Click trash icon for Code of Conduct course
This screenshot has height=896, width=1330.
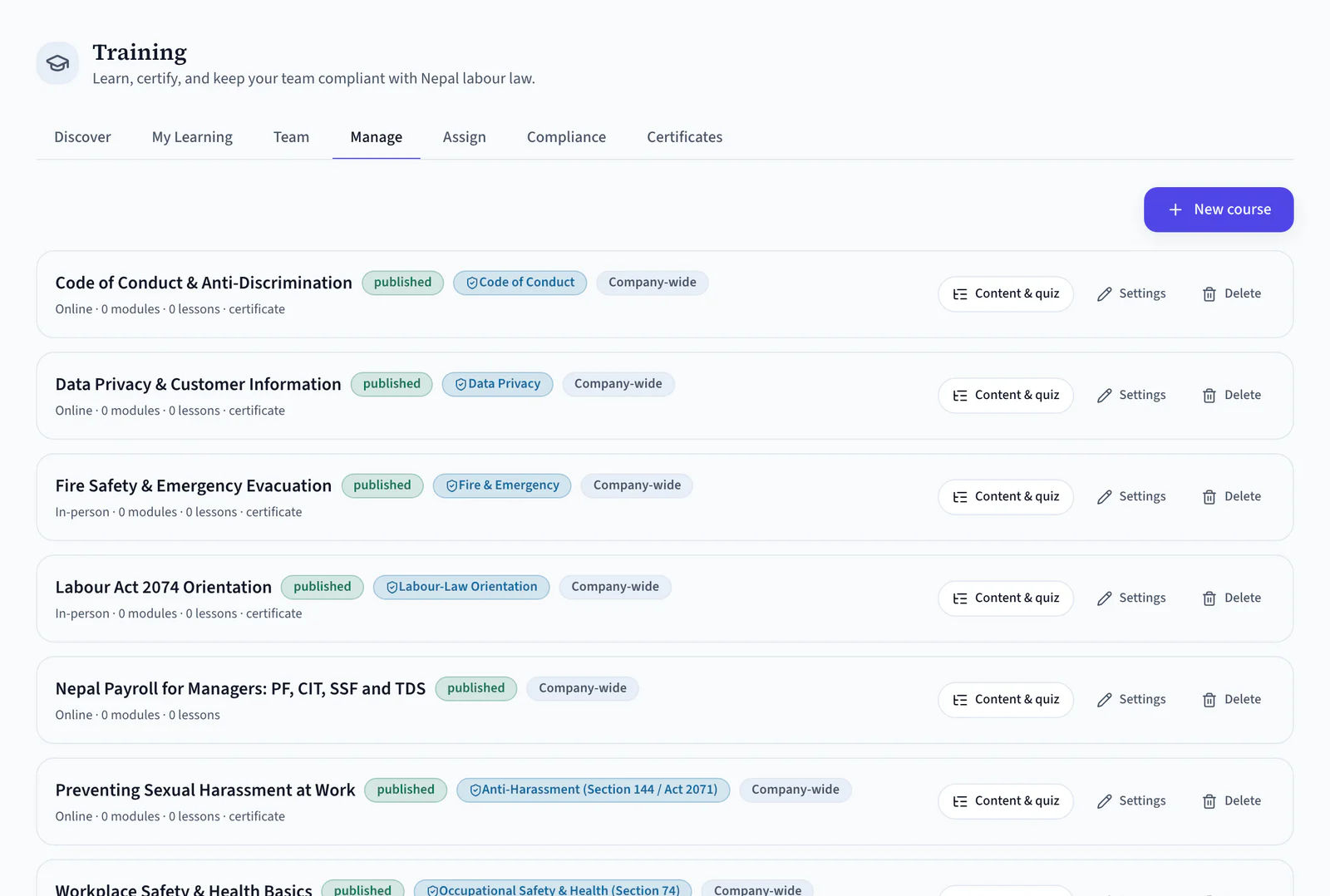(1209, 294)
